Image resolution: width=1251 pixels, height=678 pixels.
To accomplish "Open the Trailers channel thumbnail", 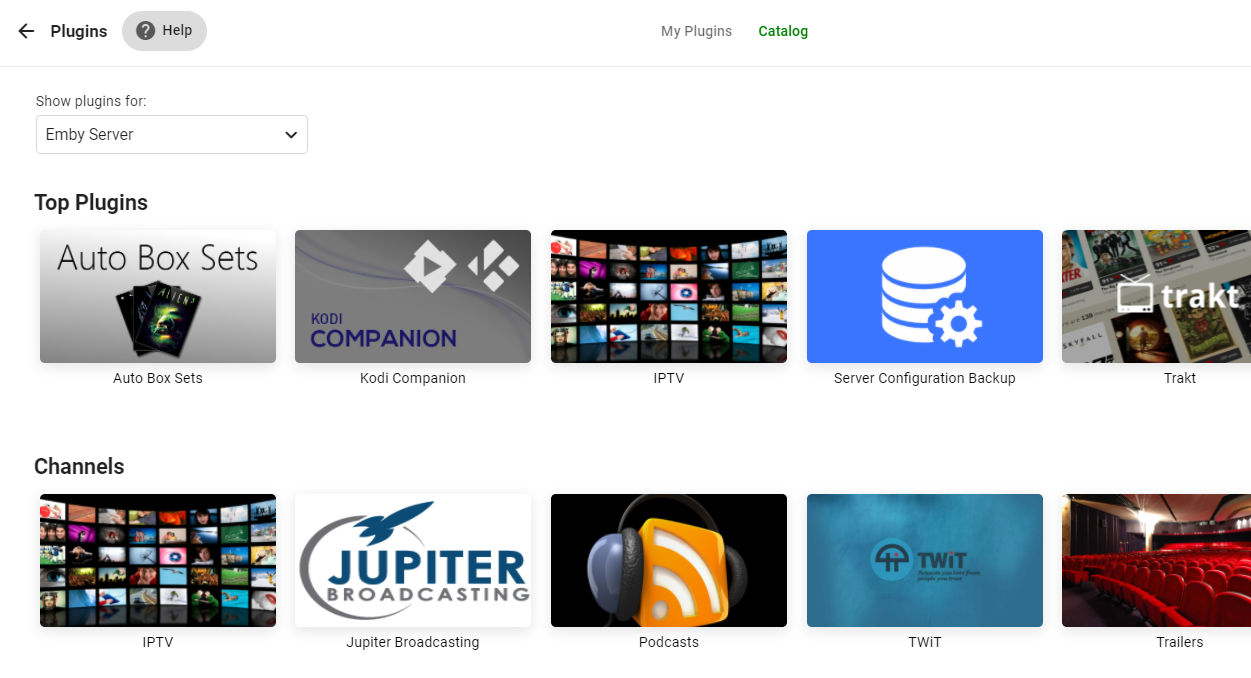I will click(1156, 560).
